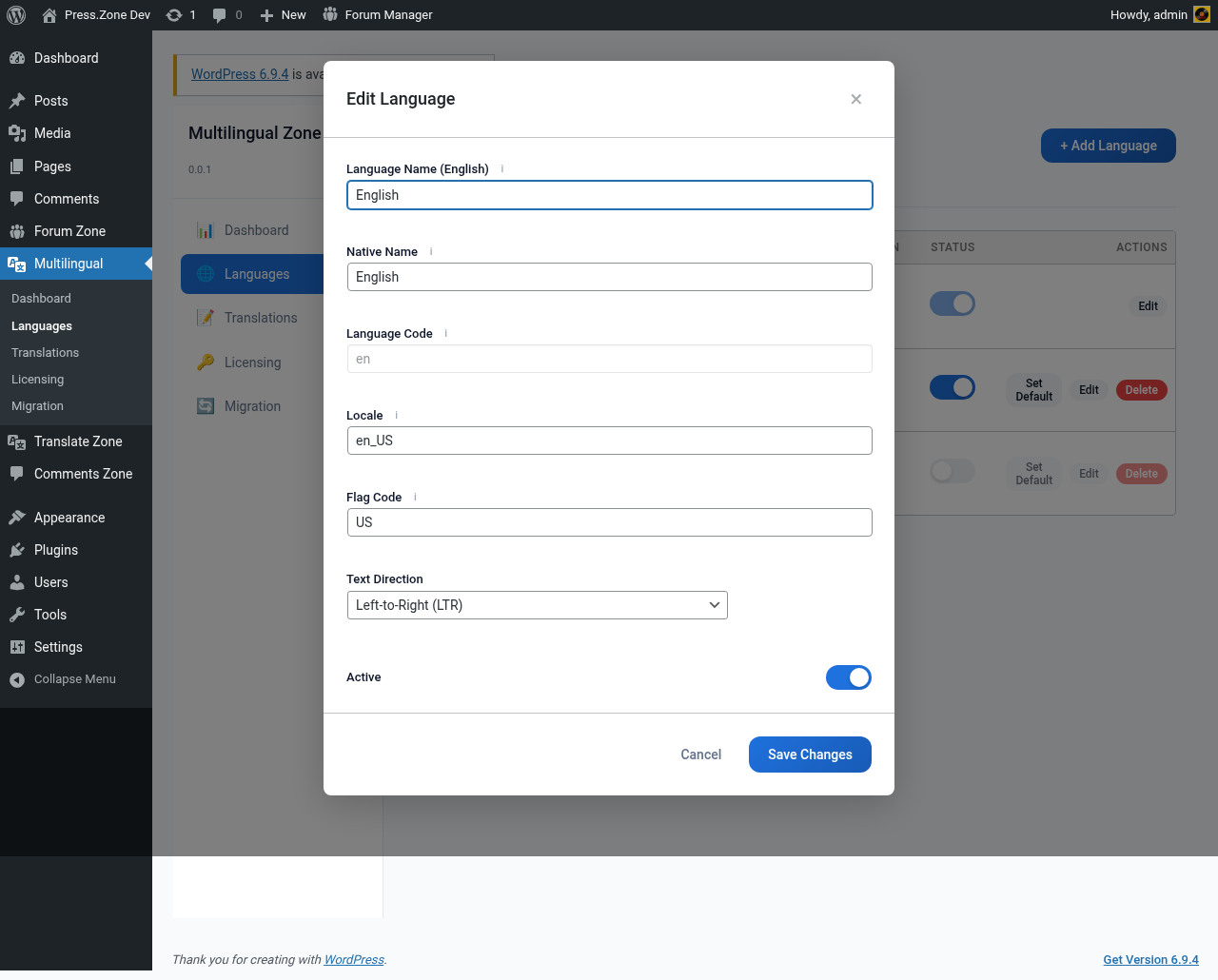Click the Plugins plug icon
The width and height of the screenshot is (1218, 980).
(x=17, y=550)
